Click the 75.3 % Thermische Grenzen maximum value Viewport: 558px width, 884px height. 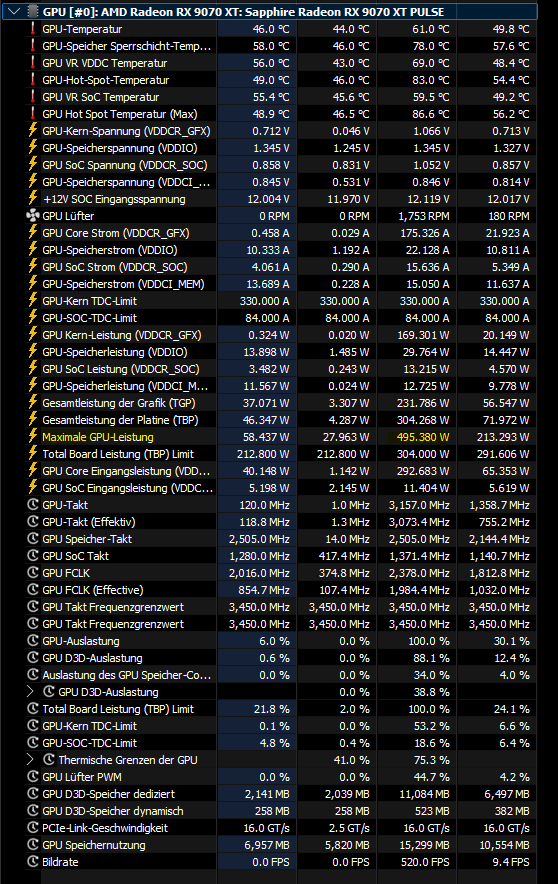(431, 760)
